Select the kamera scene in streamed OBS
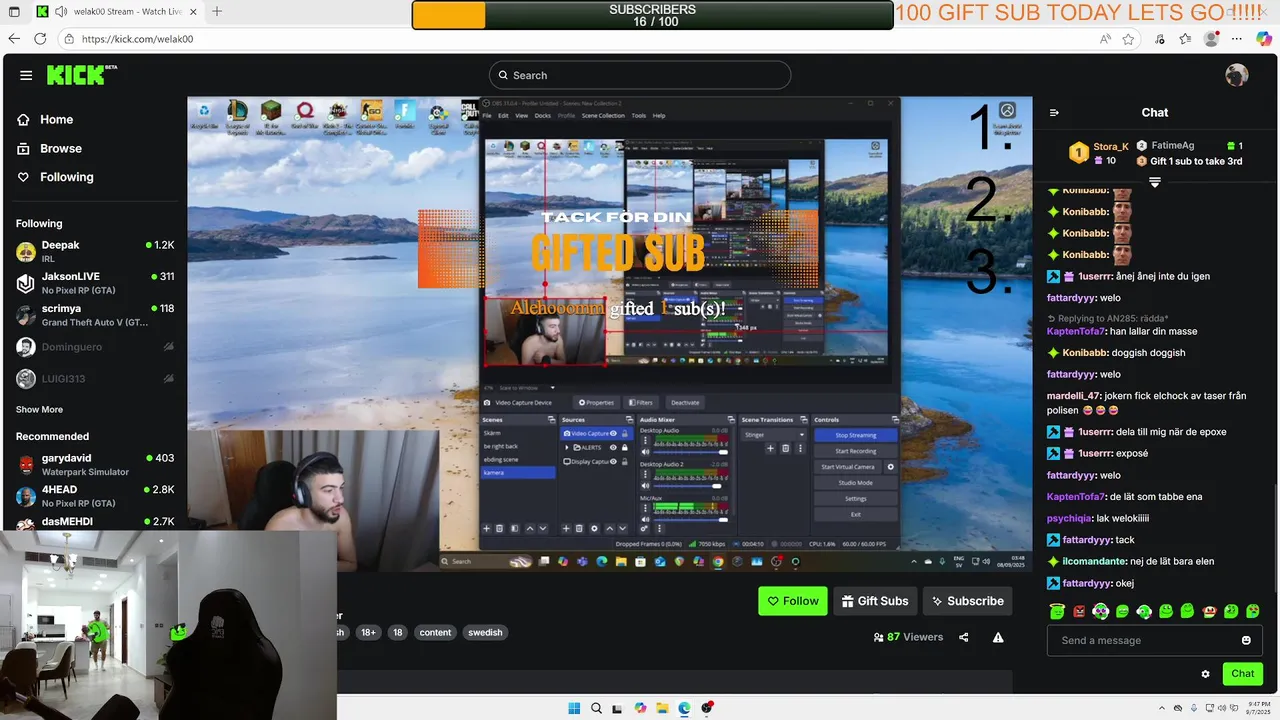The image size is (1280, 720). click(518, 472)
